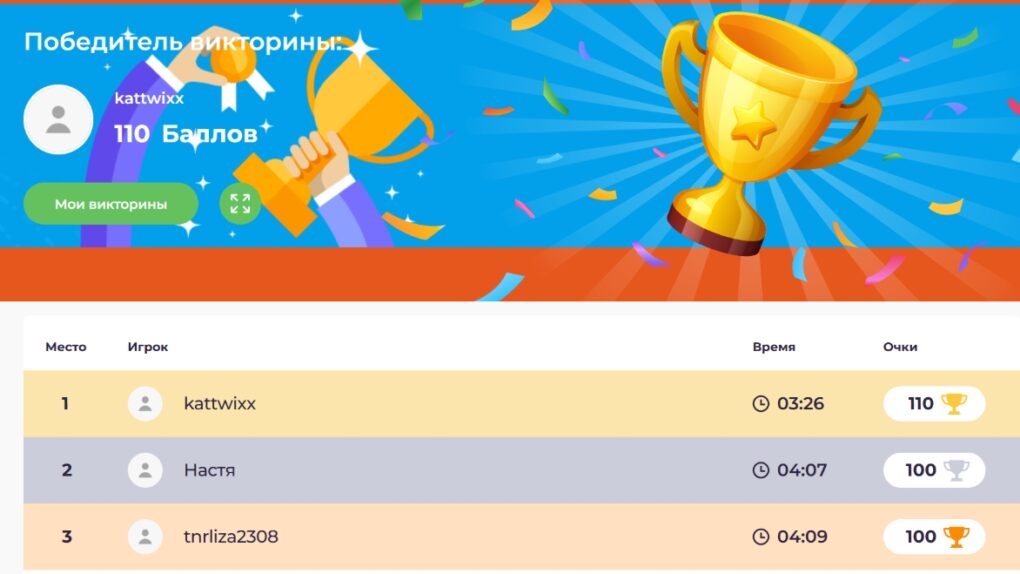Select the tnrliza2308 player name

point(231,537)
